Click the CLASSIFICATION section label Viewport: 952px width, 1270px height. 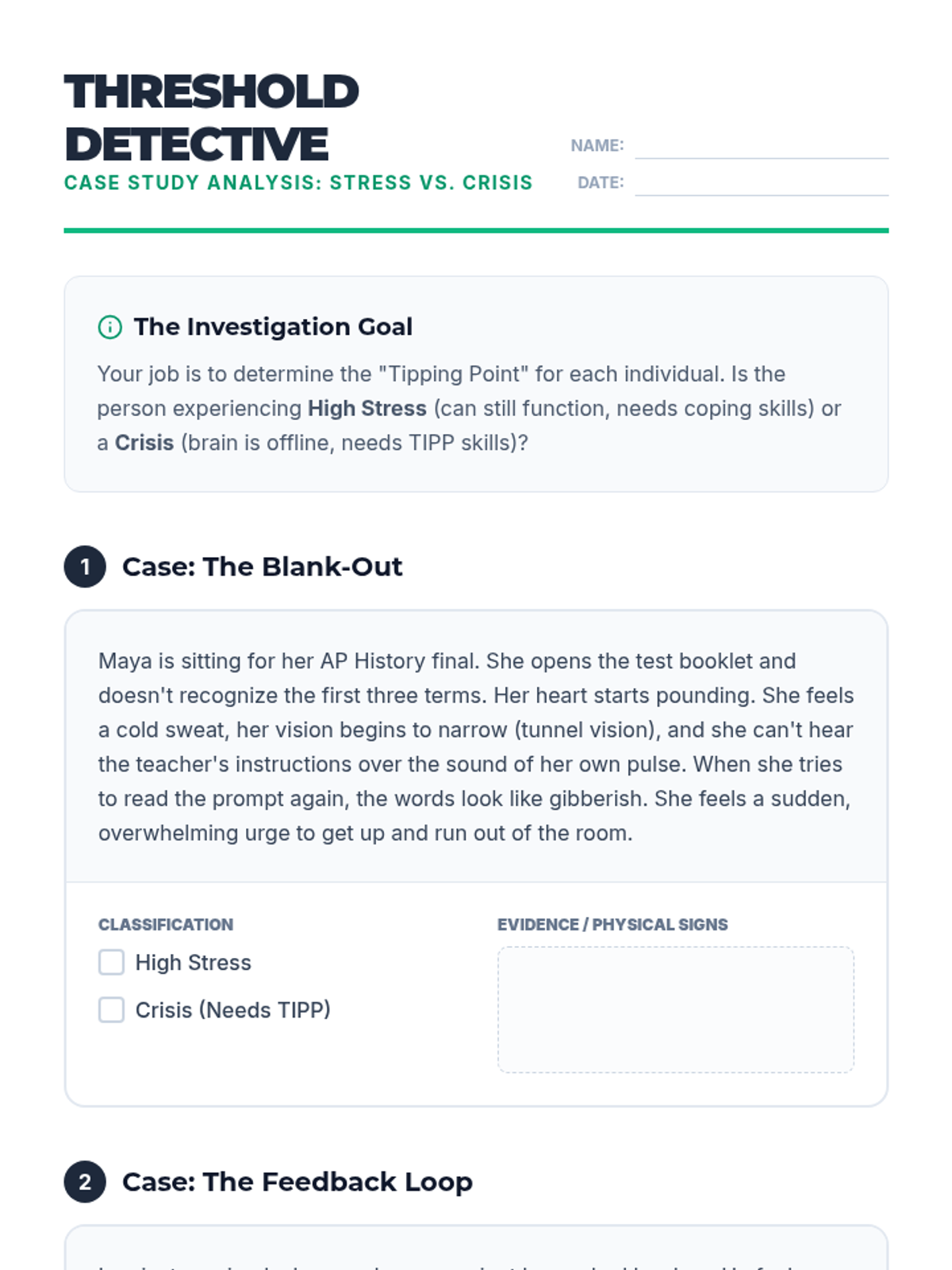tap(166, 925)
